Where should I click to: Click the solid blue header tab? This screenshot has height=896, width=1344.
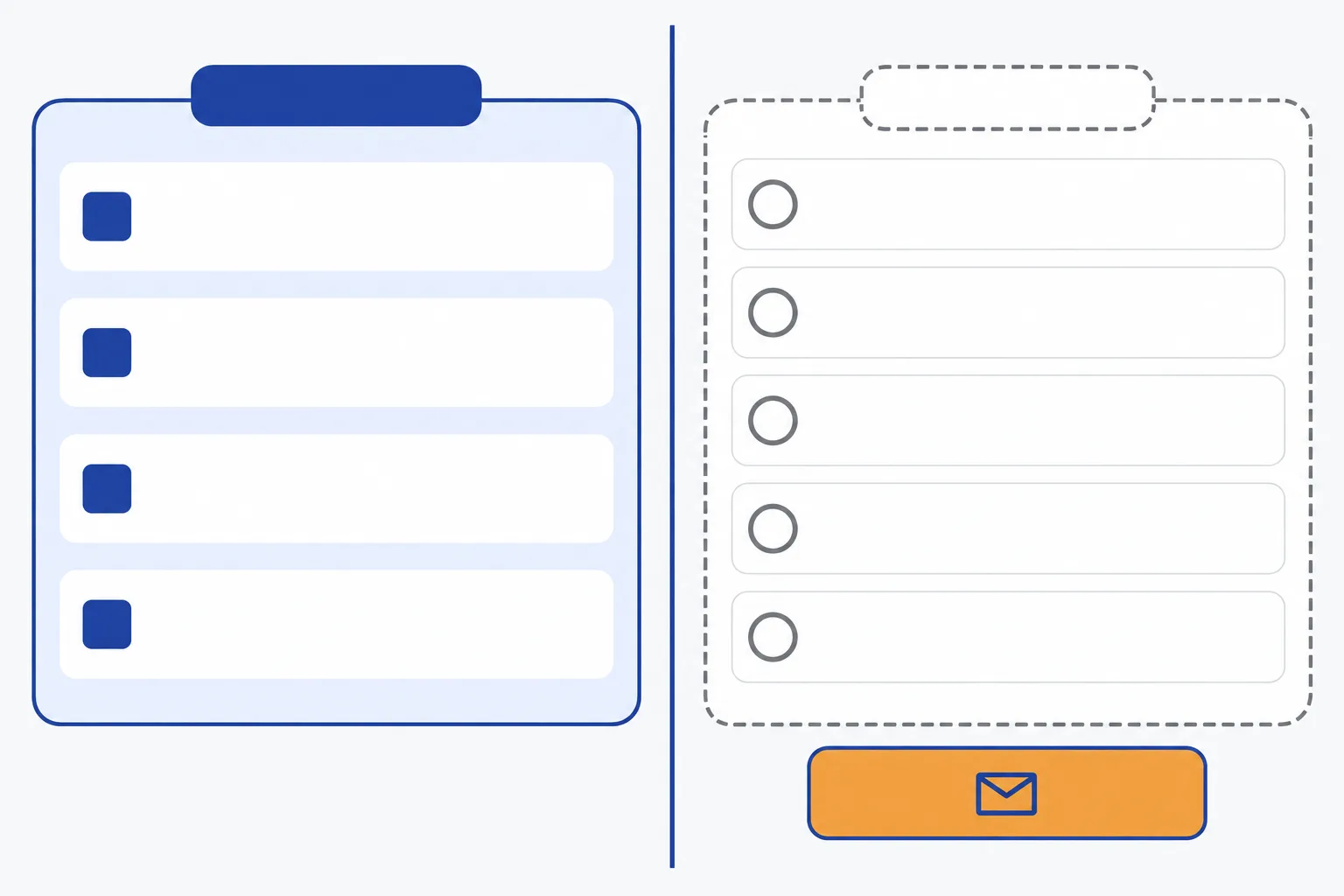336,95
